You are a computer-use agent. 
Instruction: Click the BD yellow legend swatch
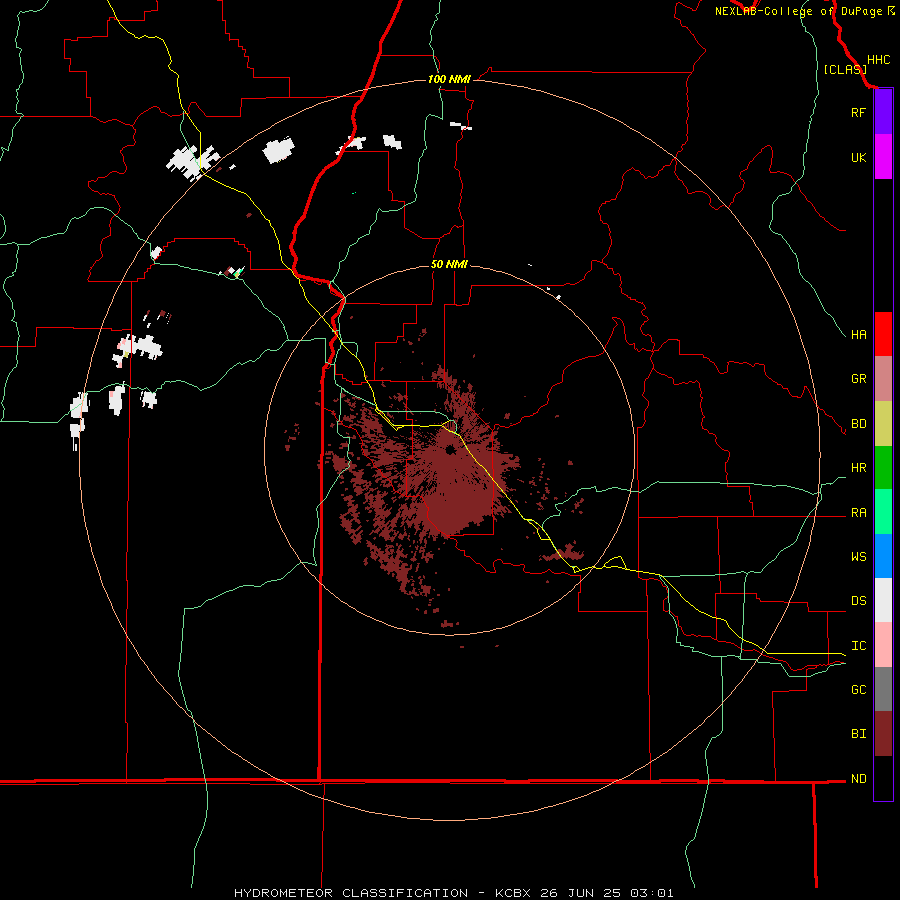(883, 424)
